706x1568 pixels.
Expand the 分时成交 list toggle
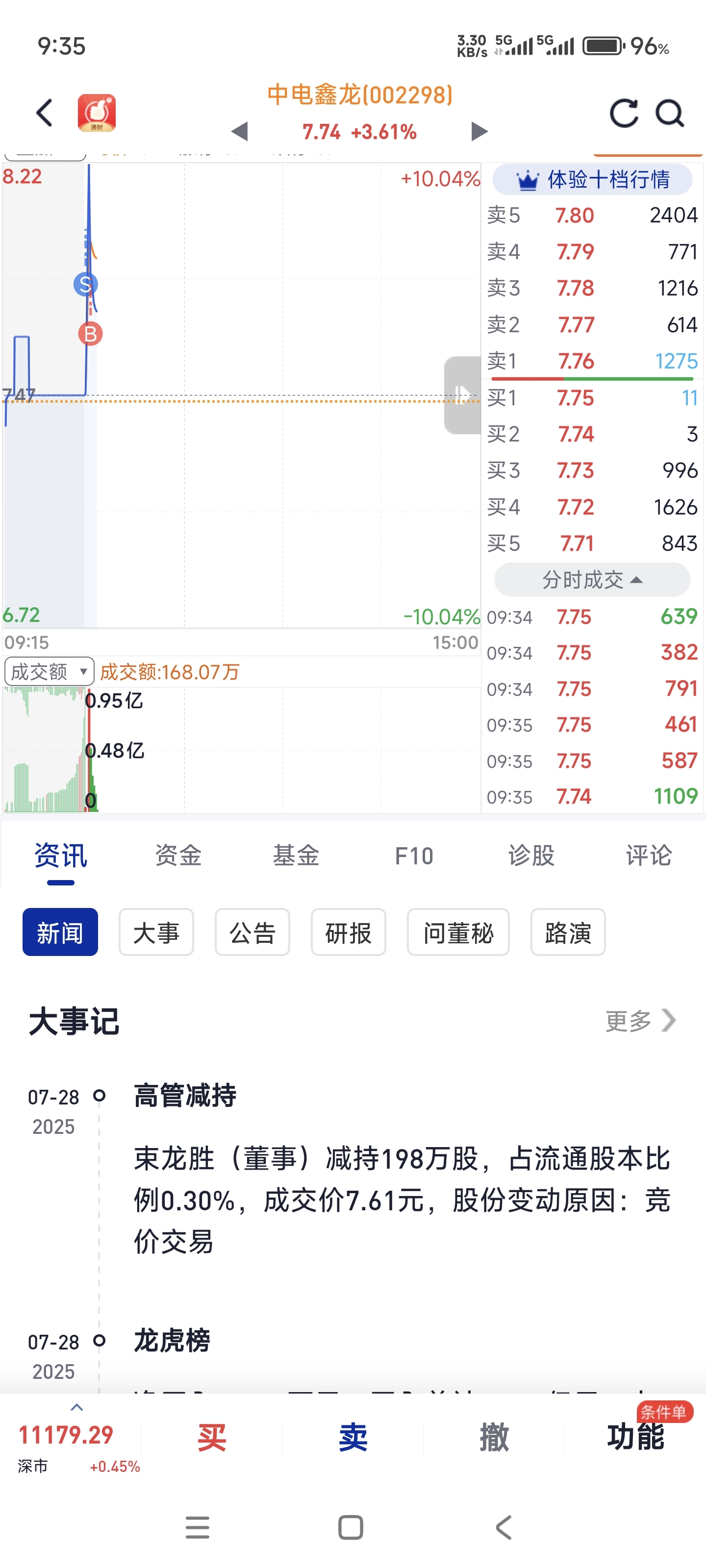pyautogui.click(x=592, y=580)
